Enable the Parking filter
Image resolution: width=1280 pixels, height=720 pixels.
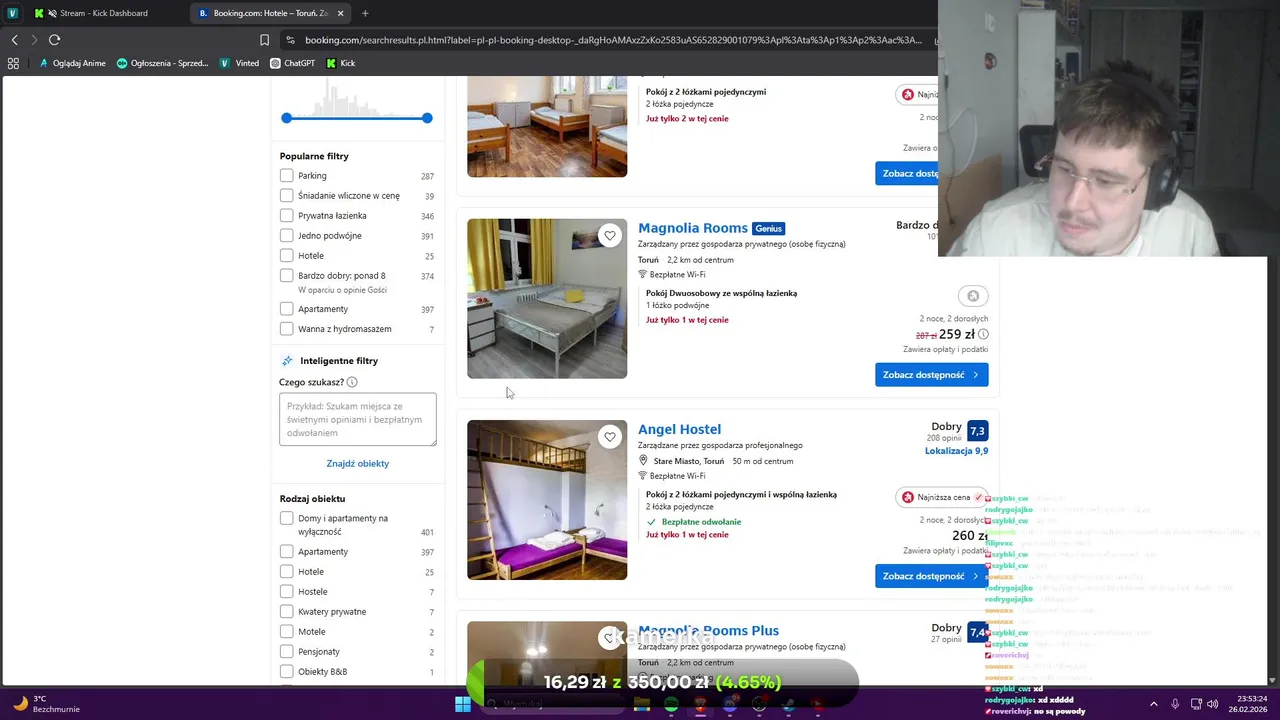287,176
